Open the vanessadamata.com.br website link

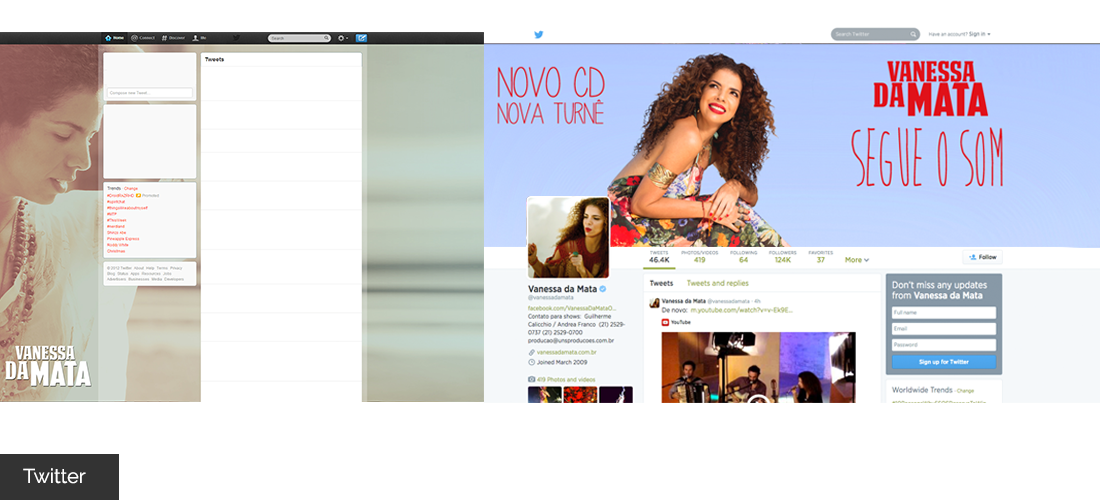coord(567,352)
